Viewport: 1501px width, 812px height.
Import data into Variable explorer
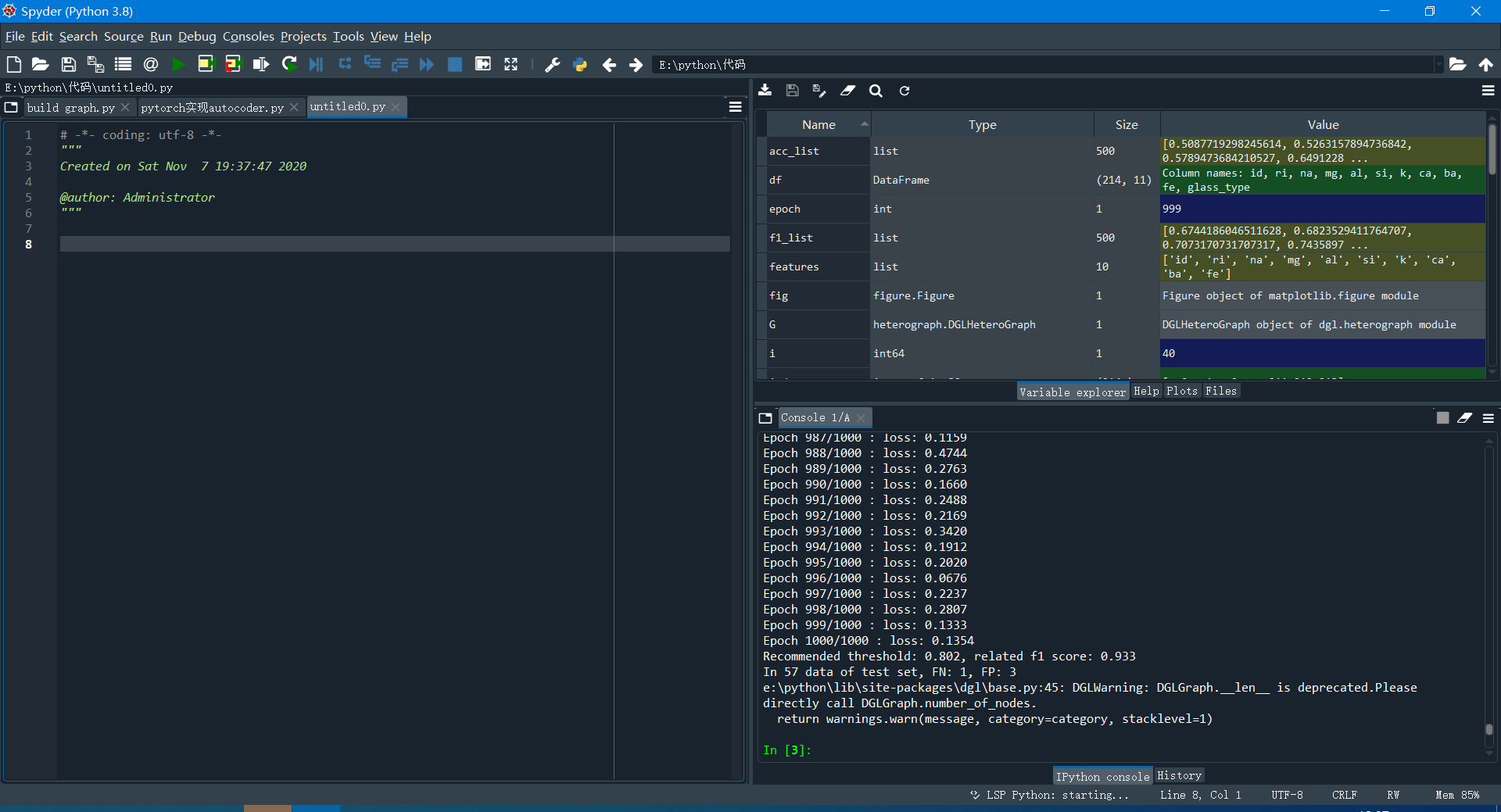pos(765,91)
